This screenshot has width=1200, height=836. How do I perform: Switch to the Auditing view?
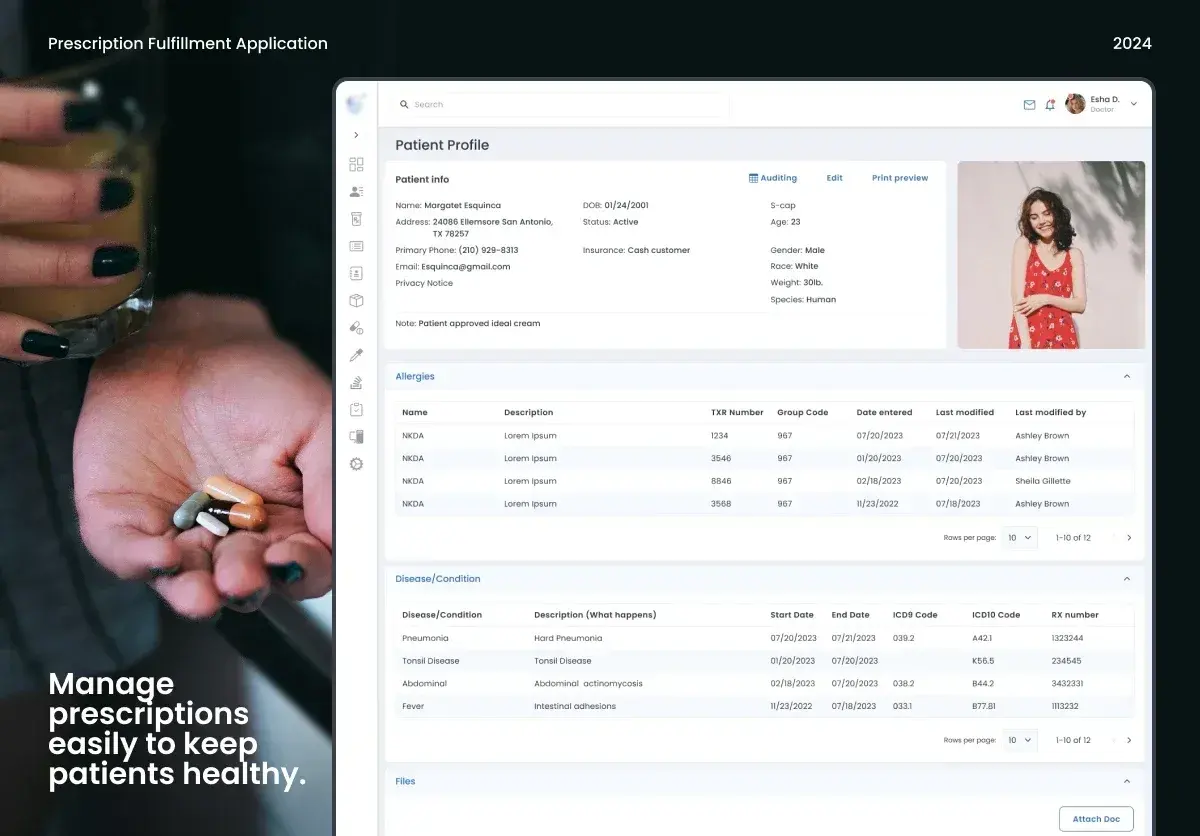773,177
